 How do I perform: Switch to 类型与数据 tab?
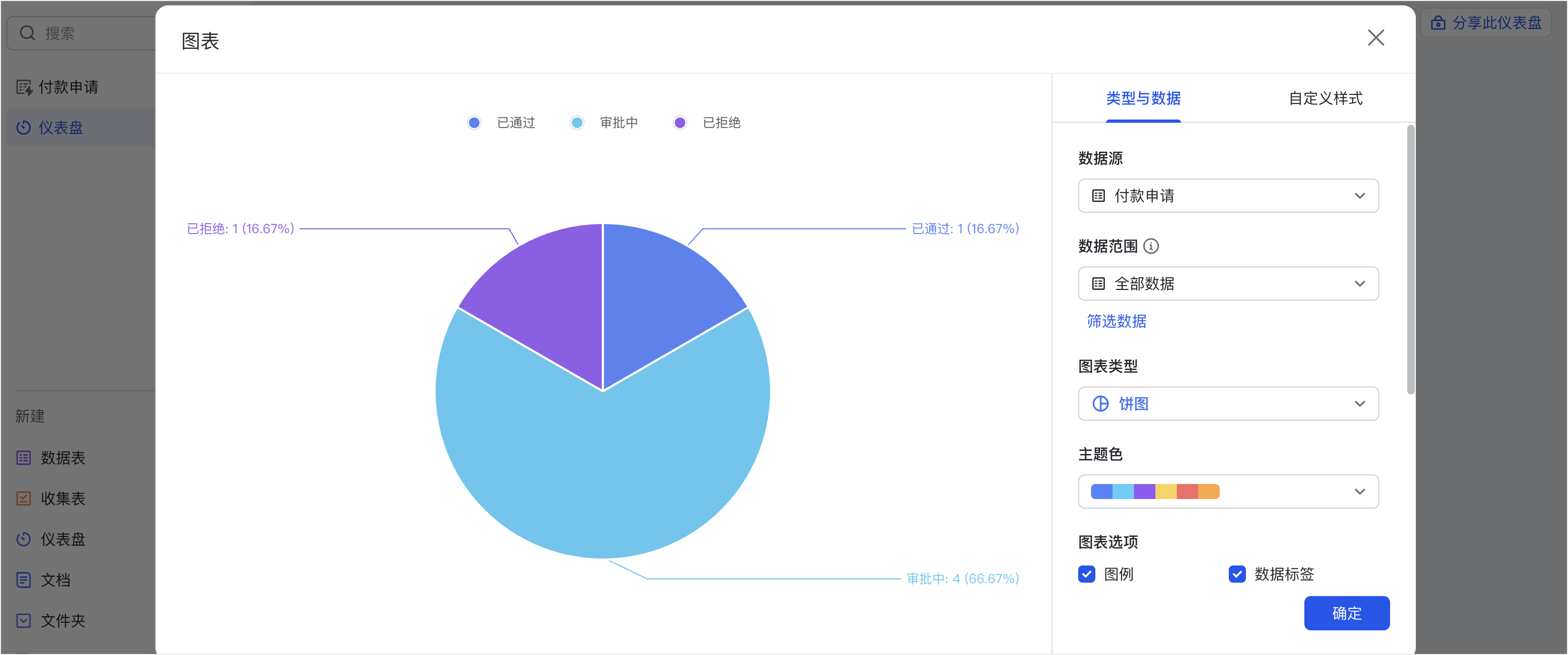[1143, 99]
